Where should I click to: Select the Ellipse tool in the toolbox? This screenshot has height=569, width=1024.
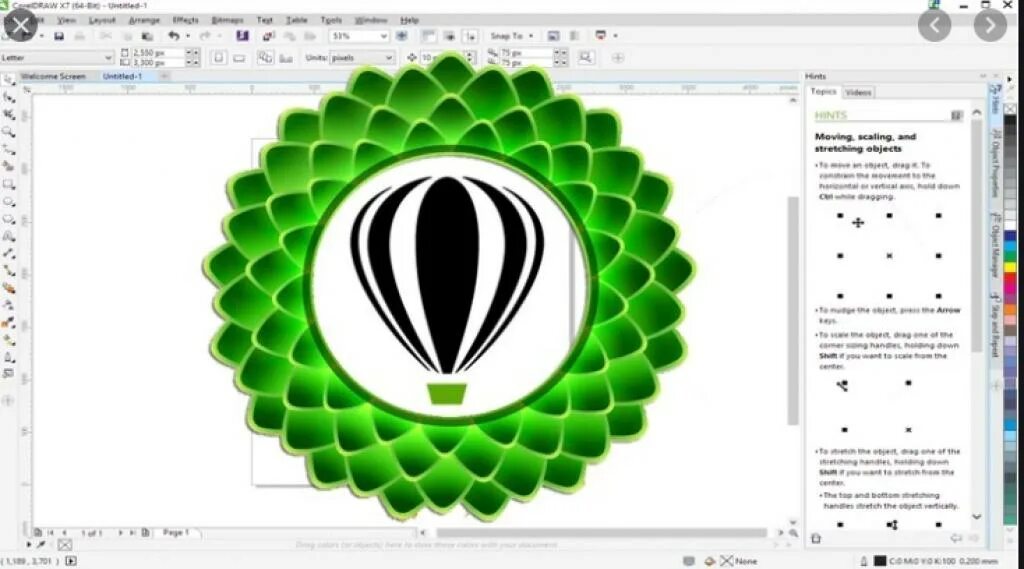tap(8, 202)
